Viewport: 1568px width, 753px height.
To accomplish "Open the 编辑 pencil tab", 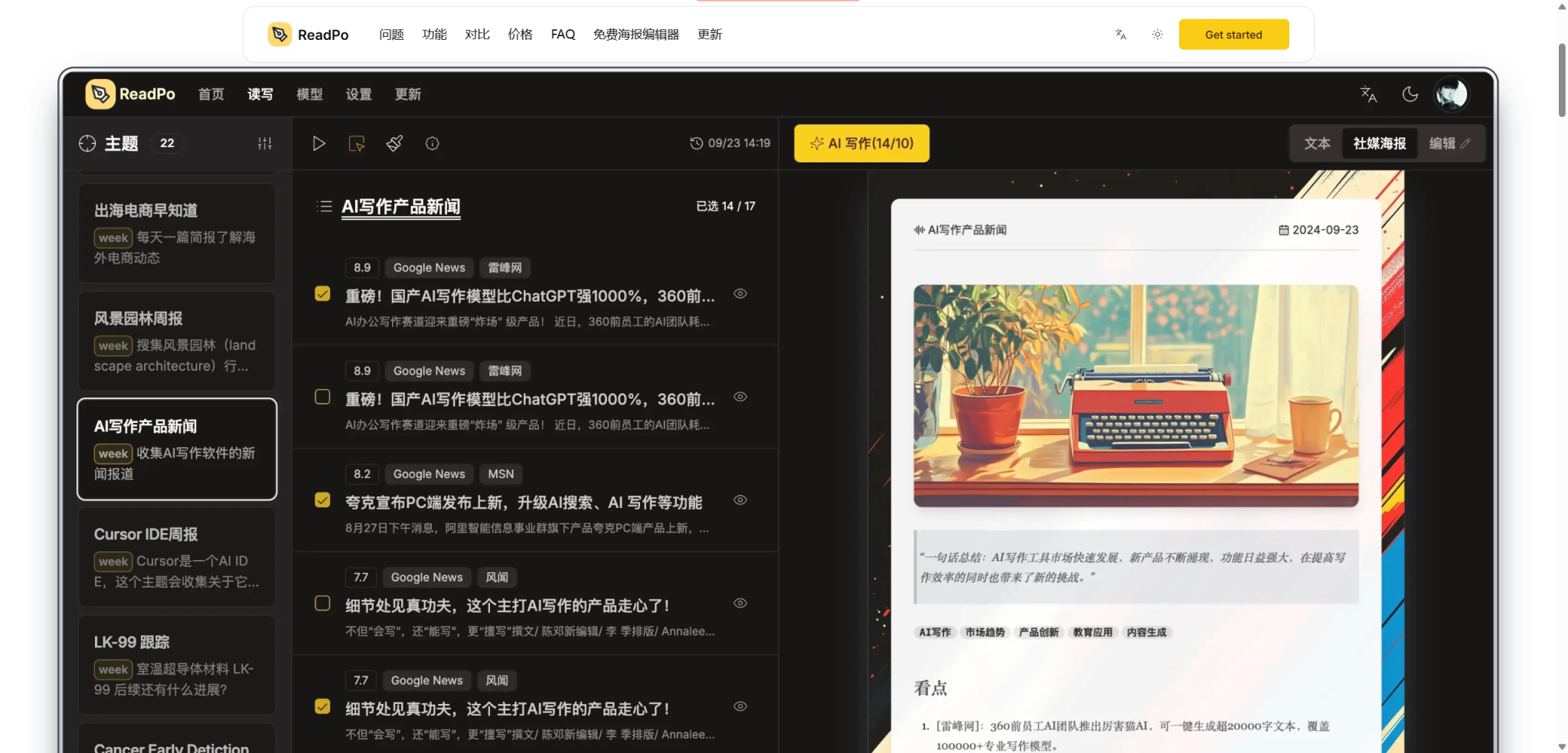I will [x=1449, y=143].
